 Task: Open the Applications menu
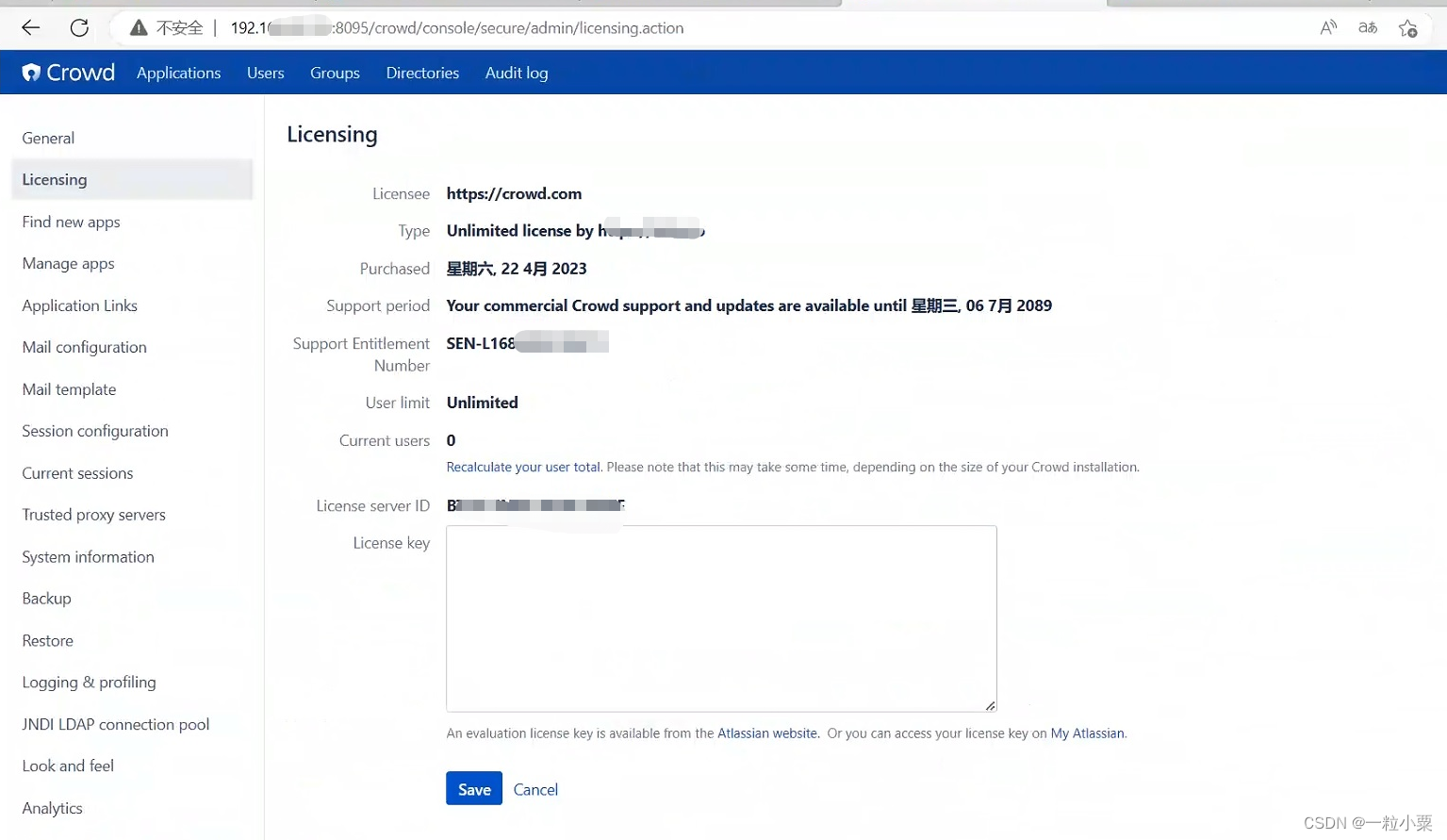pyautogui.click(x=178, y=73)
